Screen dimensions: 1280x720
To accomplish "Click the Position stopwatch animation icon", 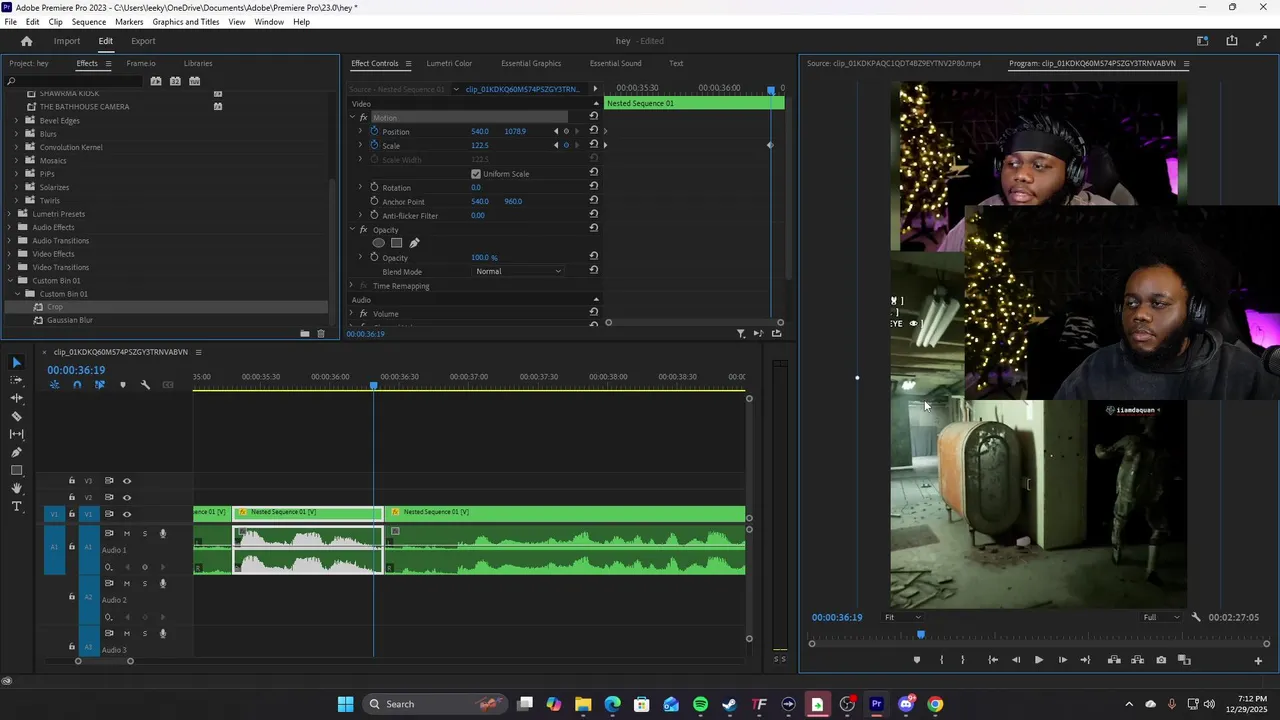I will (374, 132).
